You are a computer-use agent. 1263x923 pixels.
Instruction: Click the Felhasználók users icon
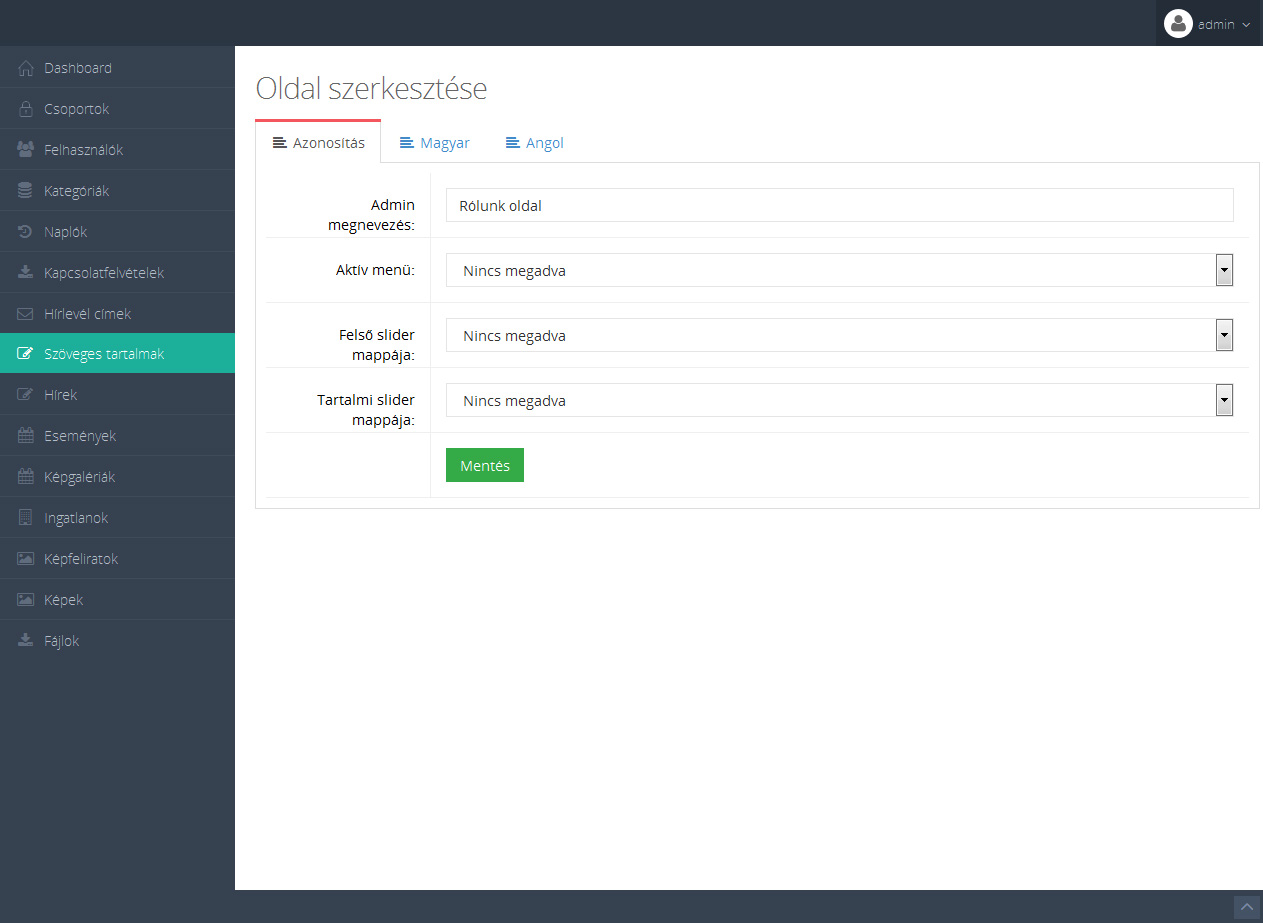click(x=26, y=150)
